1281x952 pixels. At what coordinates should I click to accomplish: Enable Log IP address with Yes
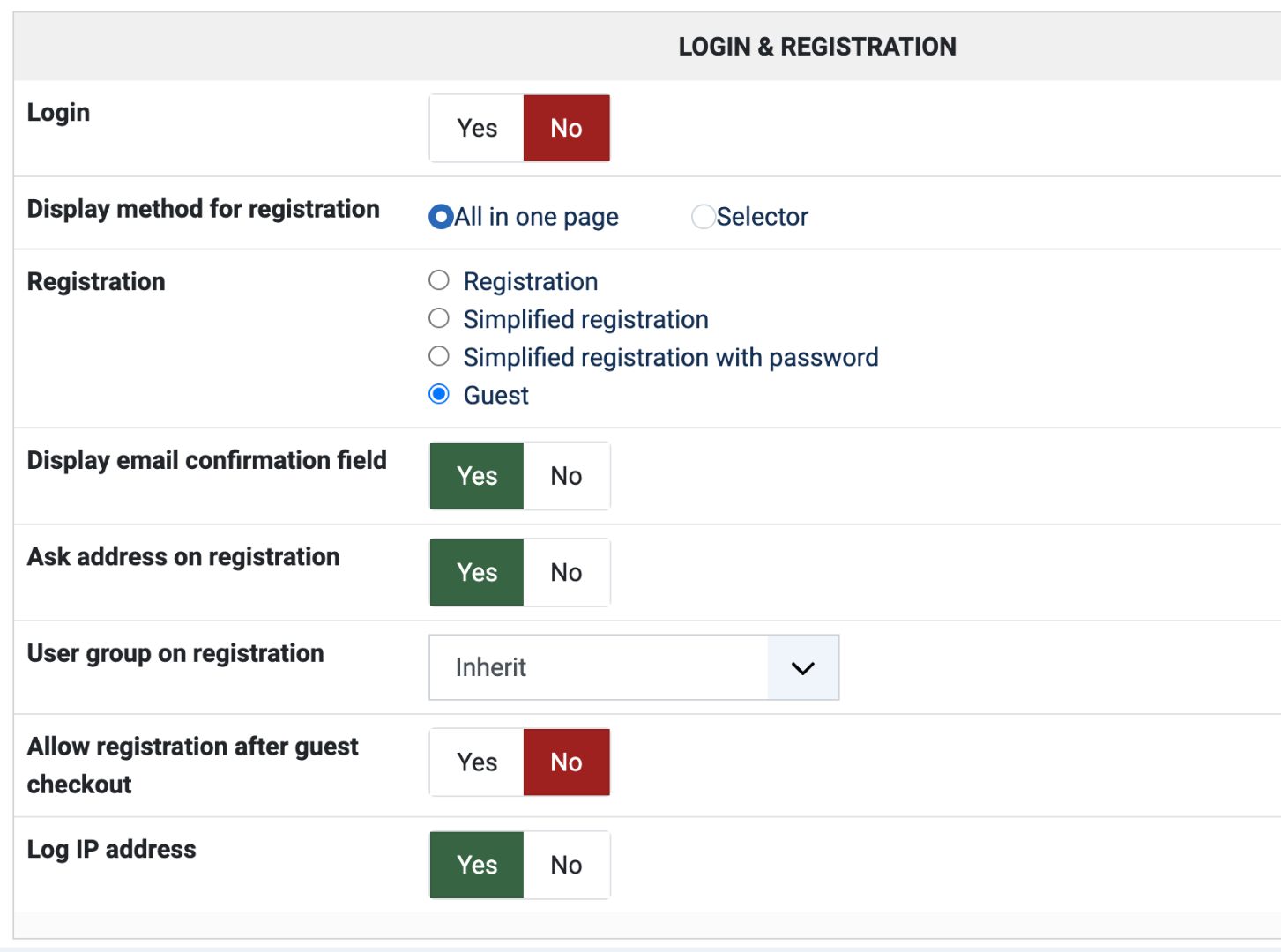pyautogui.click(x=477, y=866)
